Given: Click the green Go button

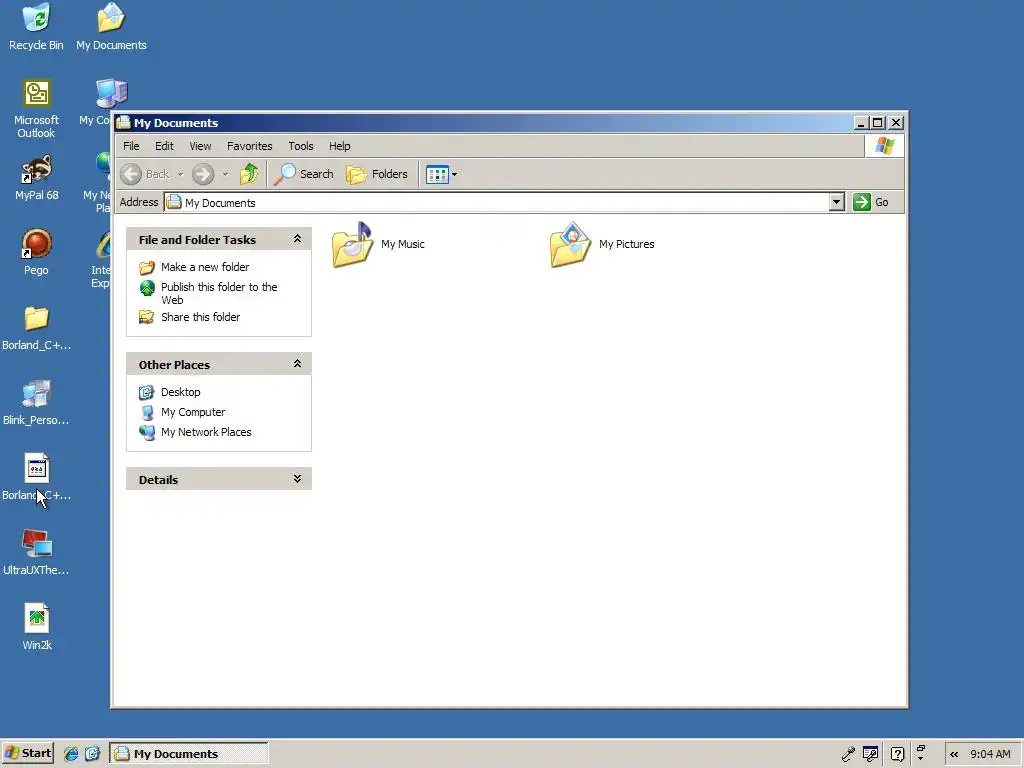Looking at the screenshot, I should click(x=871, y=202).
